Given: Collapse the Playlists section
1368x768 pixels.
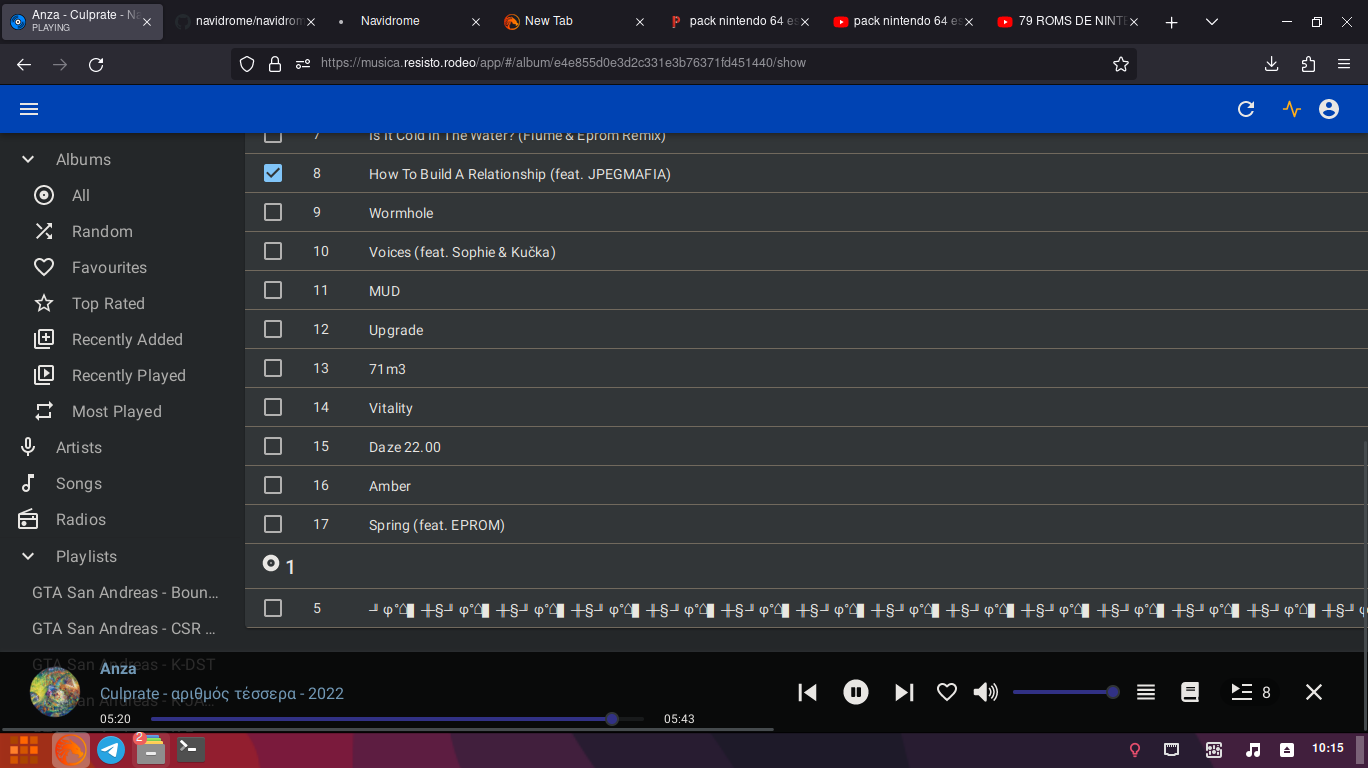Looking at the screenshot, I should 27,556.
